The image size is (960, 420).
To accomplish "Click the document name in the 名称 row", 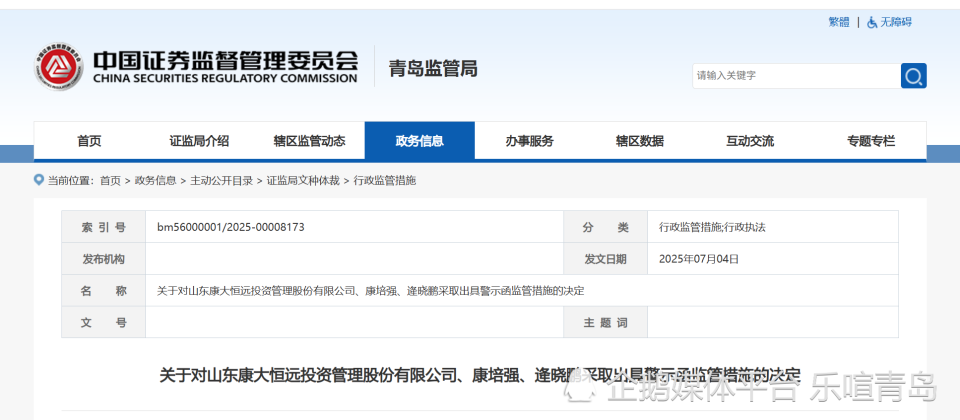I will point(370,291).
